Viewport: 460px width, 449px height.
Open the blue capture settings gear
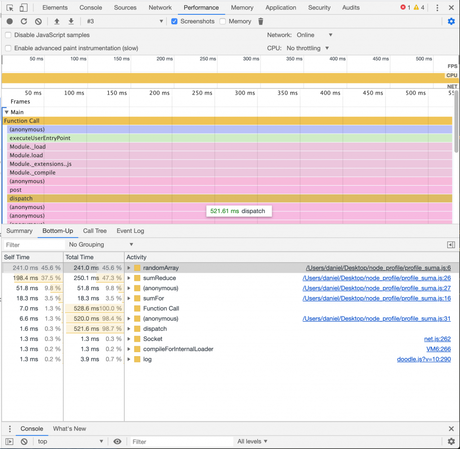tap(451, 21)
